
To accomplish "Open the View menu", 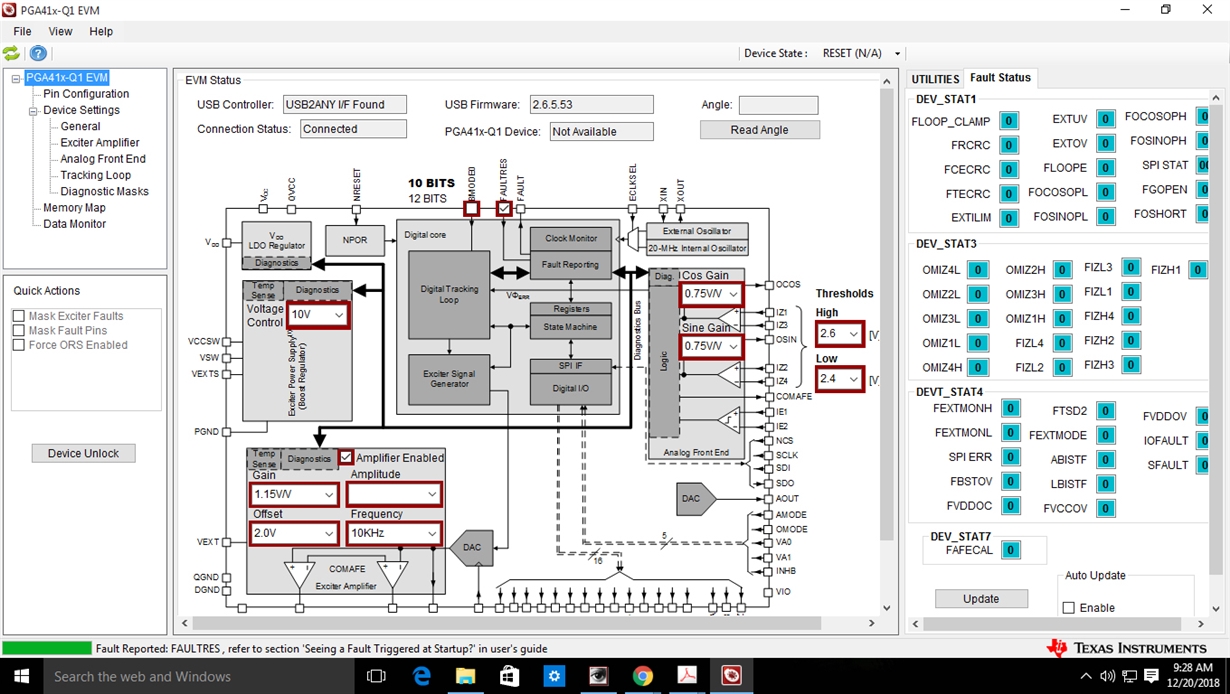I will pos(60,31).
